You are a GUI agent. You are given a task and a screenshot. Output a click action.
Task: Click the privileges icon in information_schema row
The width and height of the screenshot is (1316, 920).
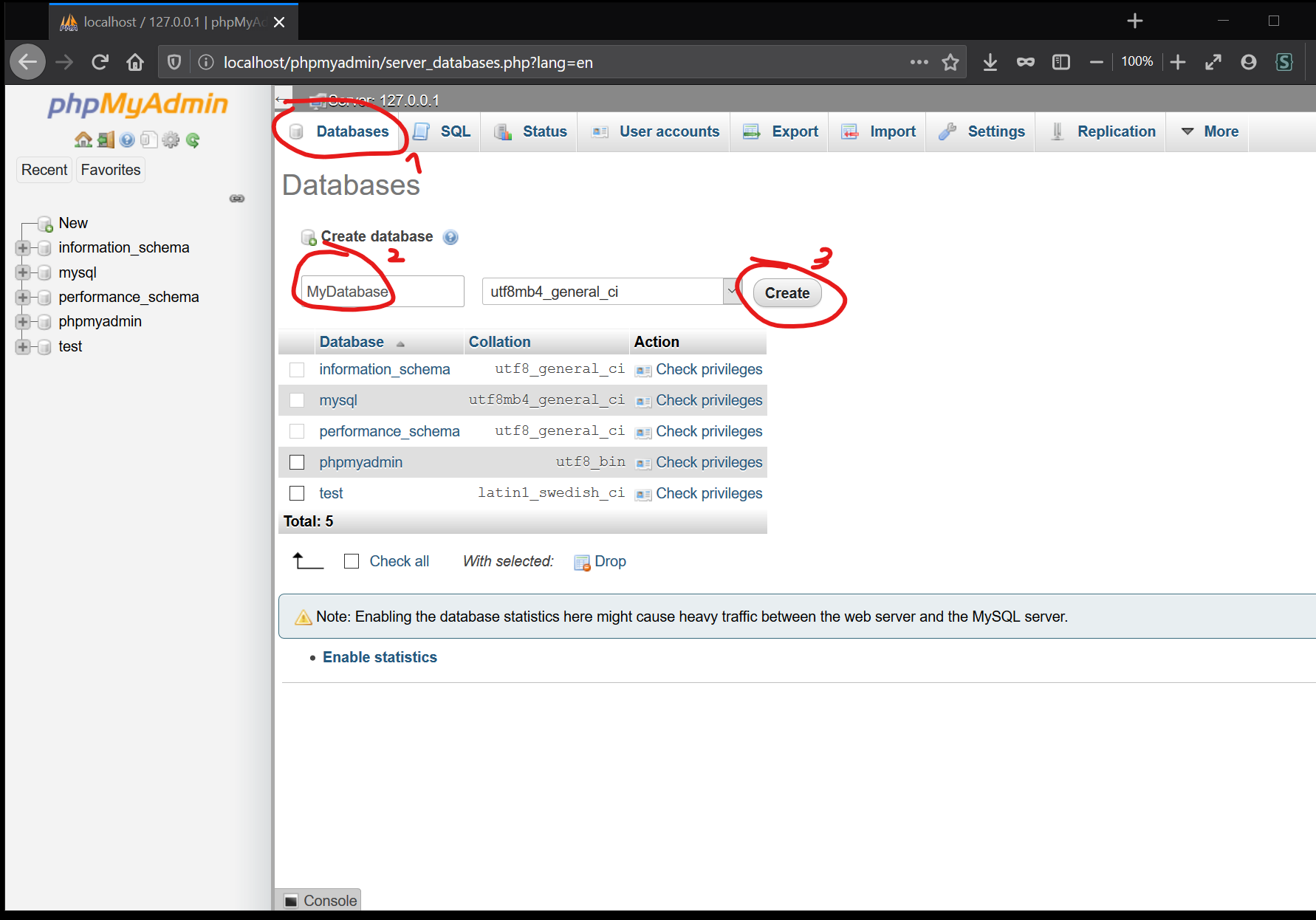click(x=643, y=371)
